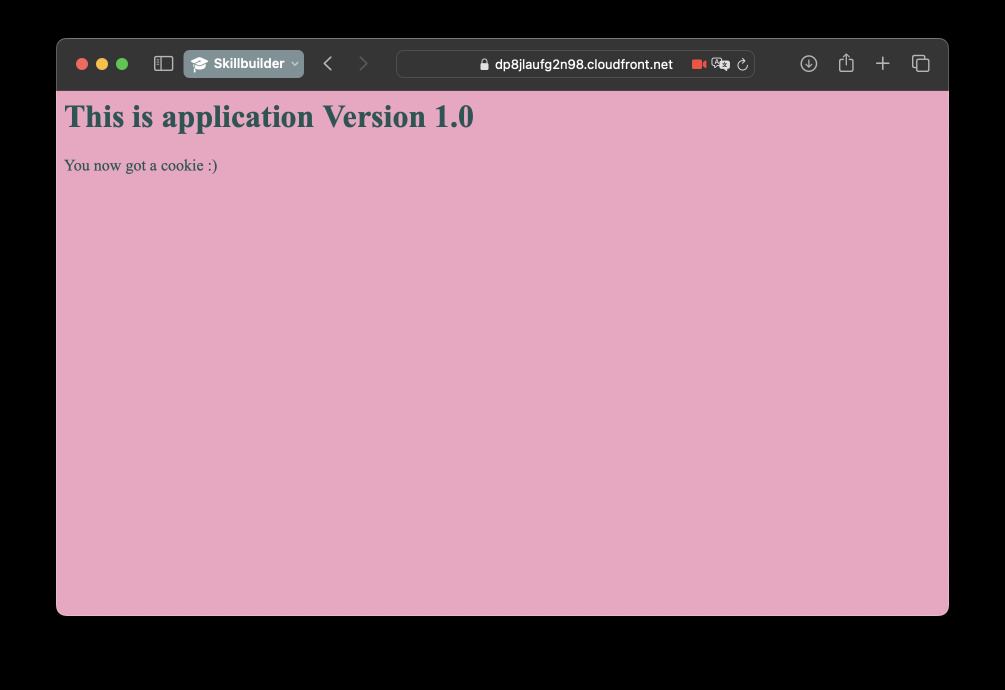Viewport: 1005px width, 690px height.
Task: Open the Downloads list
Action: tap(808, 63)
